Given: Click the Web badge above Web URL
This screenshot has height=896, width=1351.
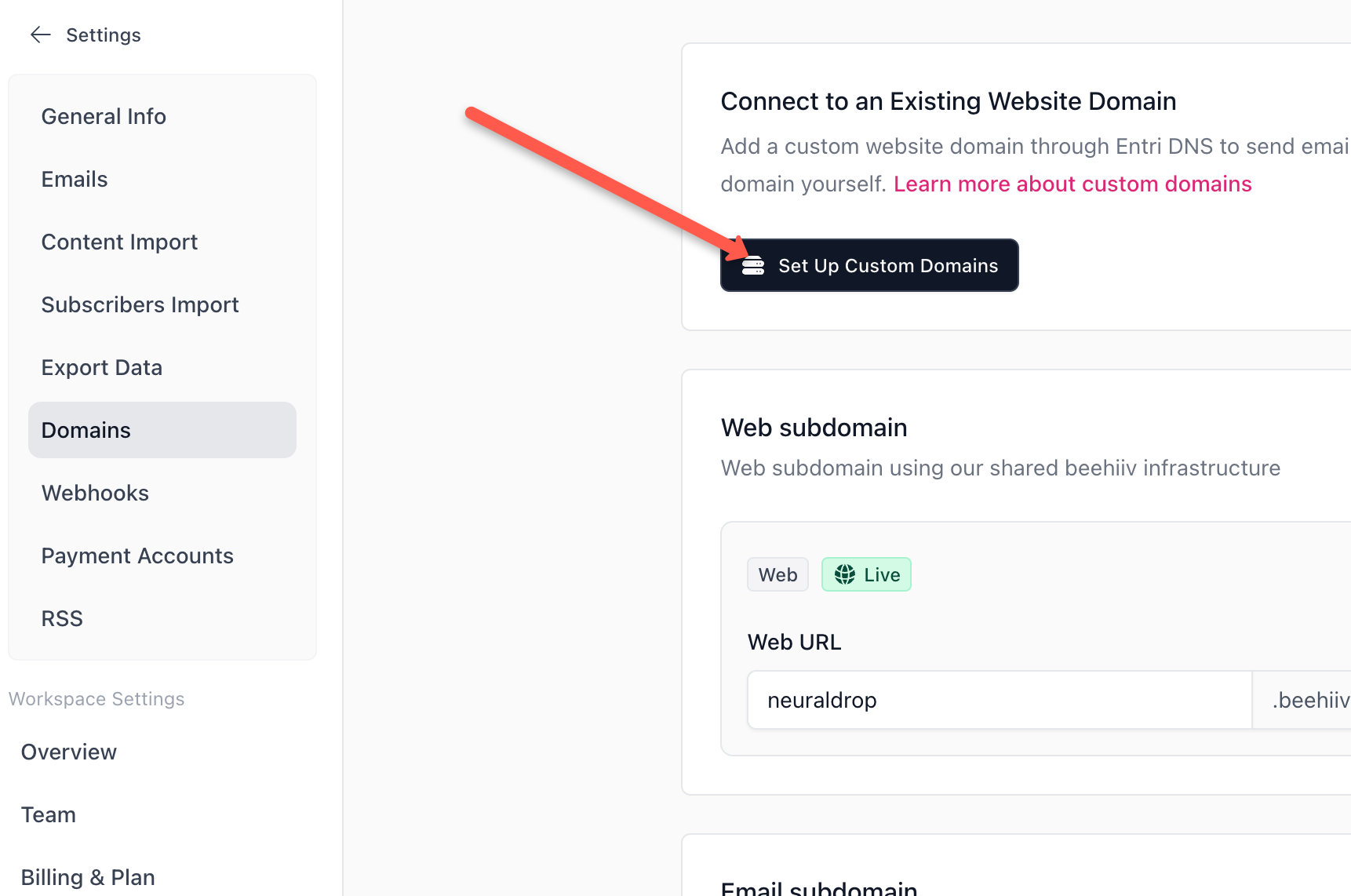Looking at the screenshot, I should tap(777, 574).
